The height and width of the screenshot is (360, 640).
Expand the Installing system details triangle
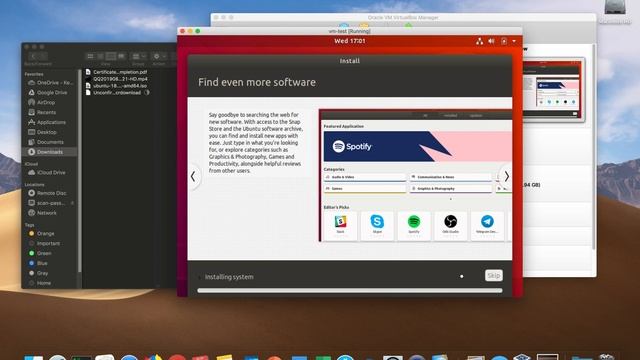(x=199, y=277)
